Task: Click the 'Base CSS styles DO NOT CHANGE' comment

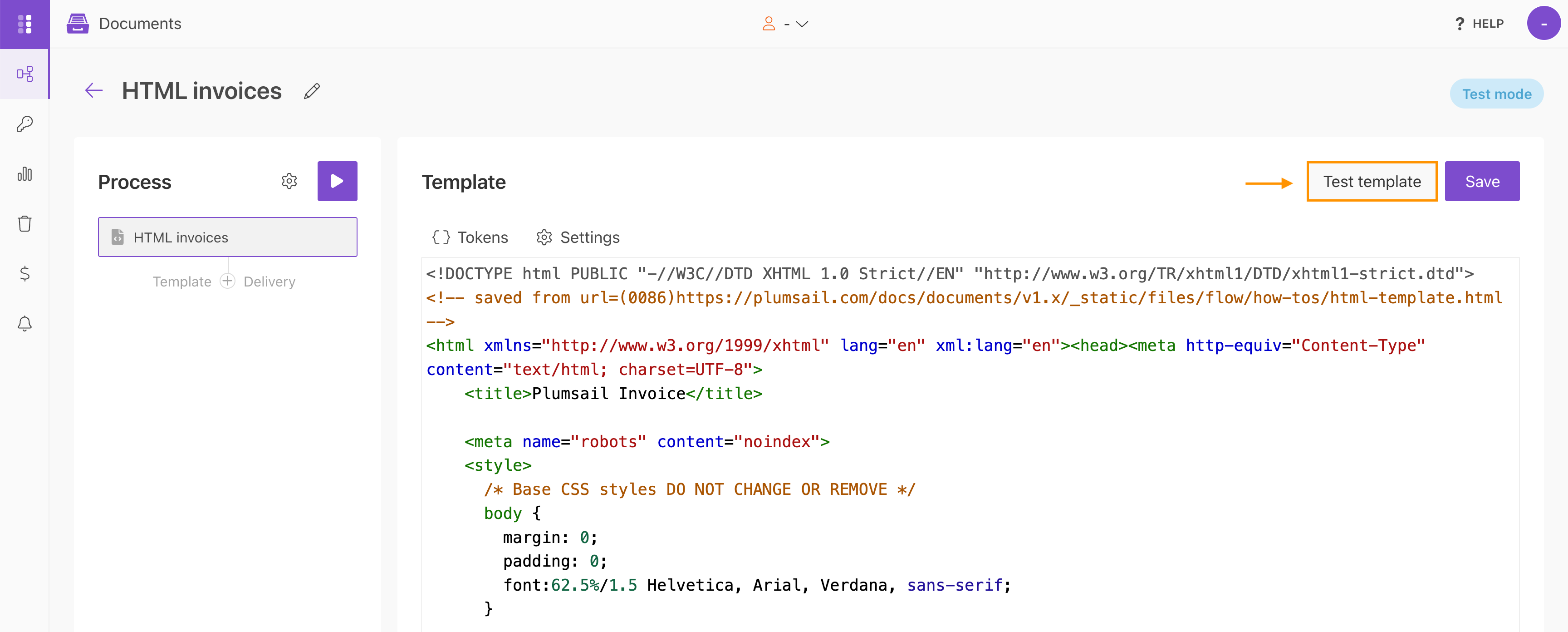Action: 700,489
